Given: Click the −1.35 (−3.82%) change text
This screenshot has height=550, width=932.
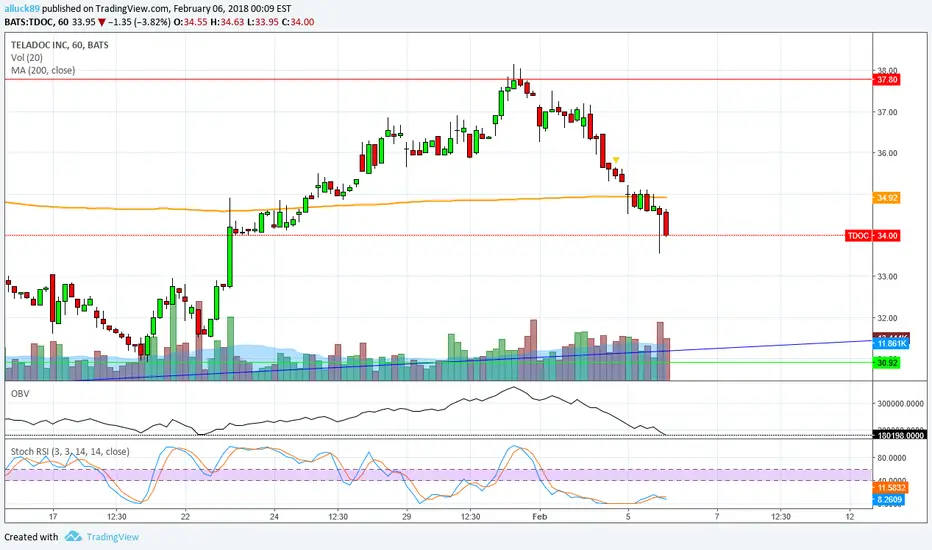Looking at the screenshot, I should click(x=140, y=22).
